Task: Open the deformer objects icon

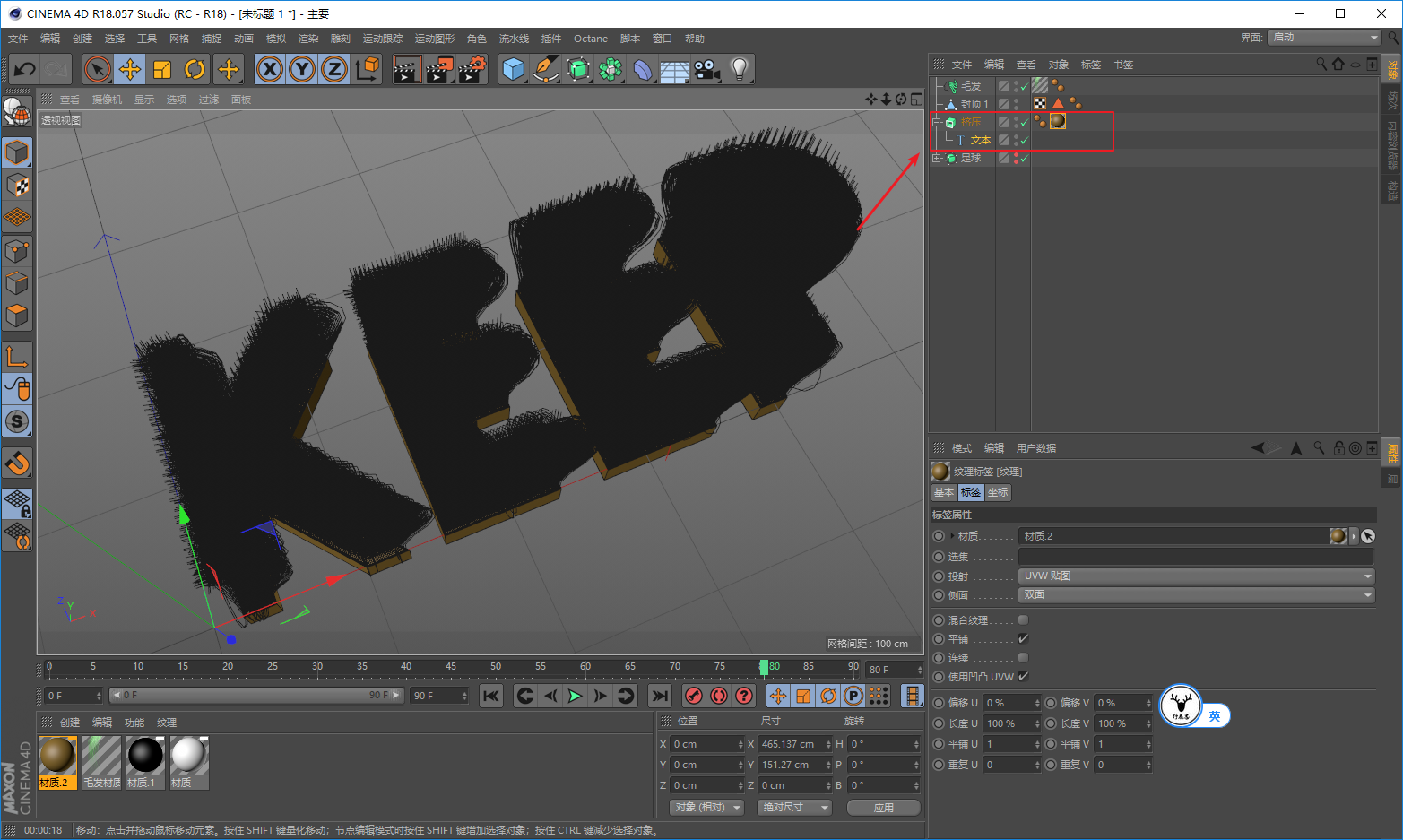Action: coord(643,69)
